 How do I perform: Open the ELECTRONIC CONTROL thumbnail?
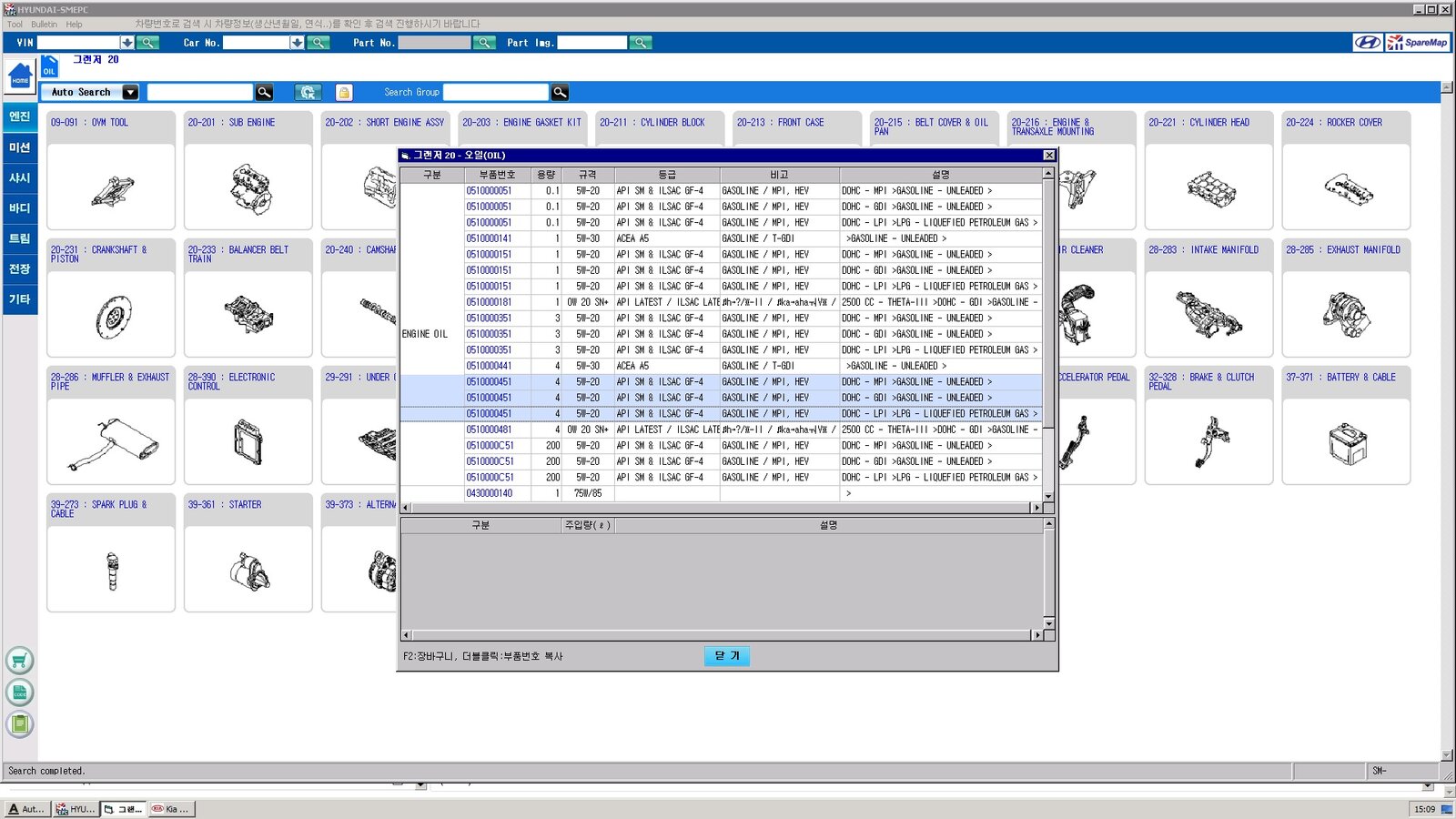(x=248, y=441)
